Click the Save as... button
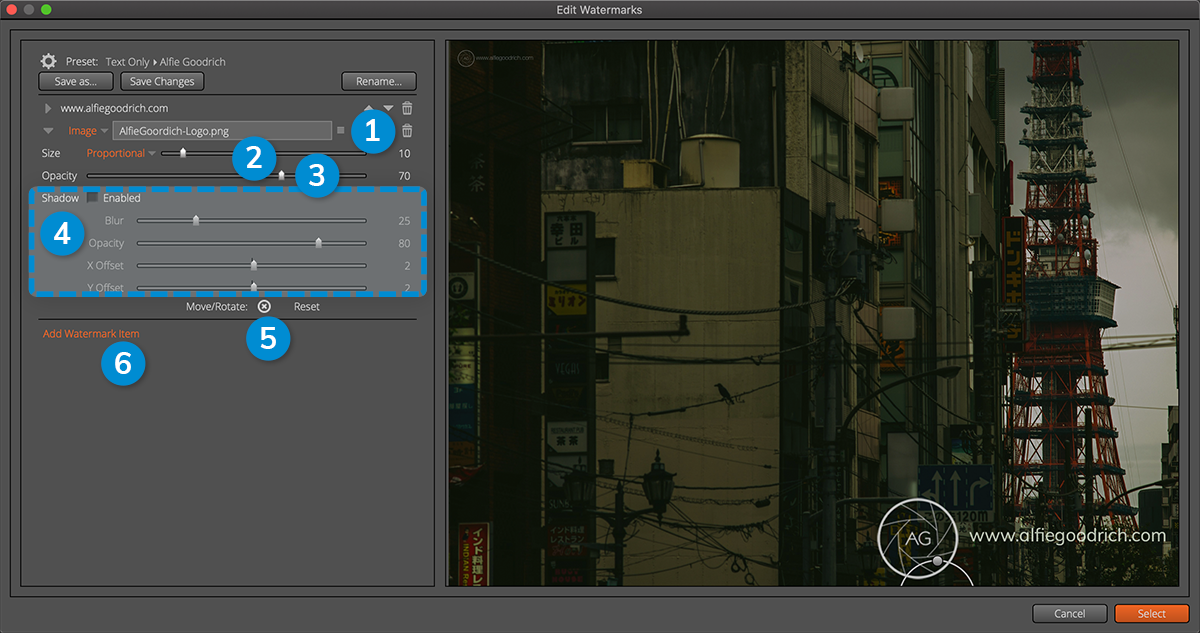The image size is (1200, 633). tap(76, 81)
